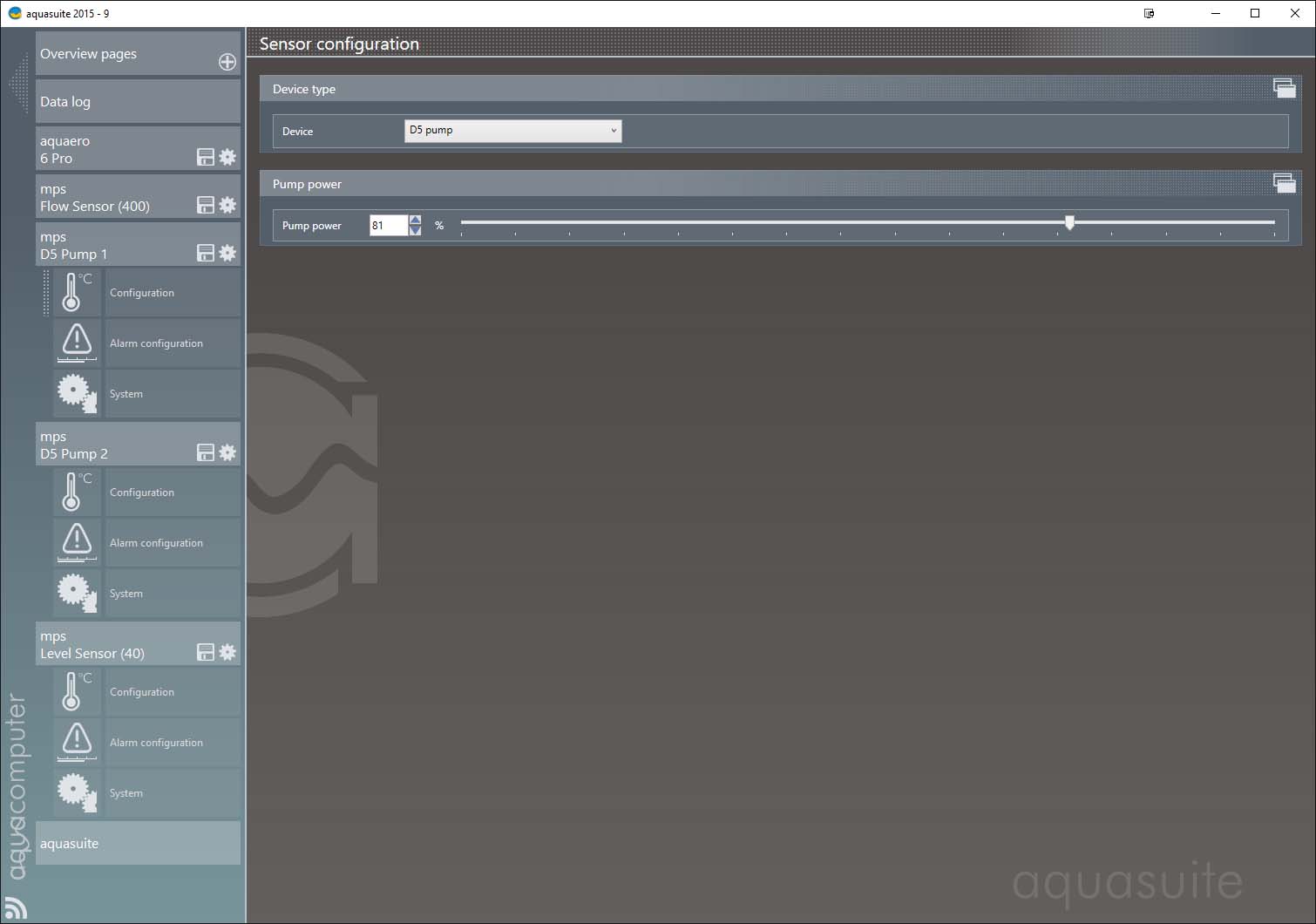Viewport: 1316px width, 924px height.
Task: Open System page under Level Sensor (40)
Action: [173, 793]
